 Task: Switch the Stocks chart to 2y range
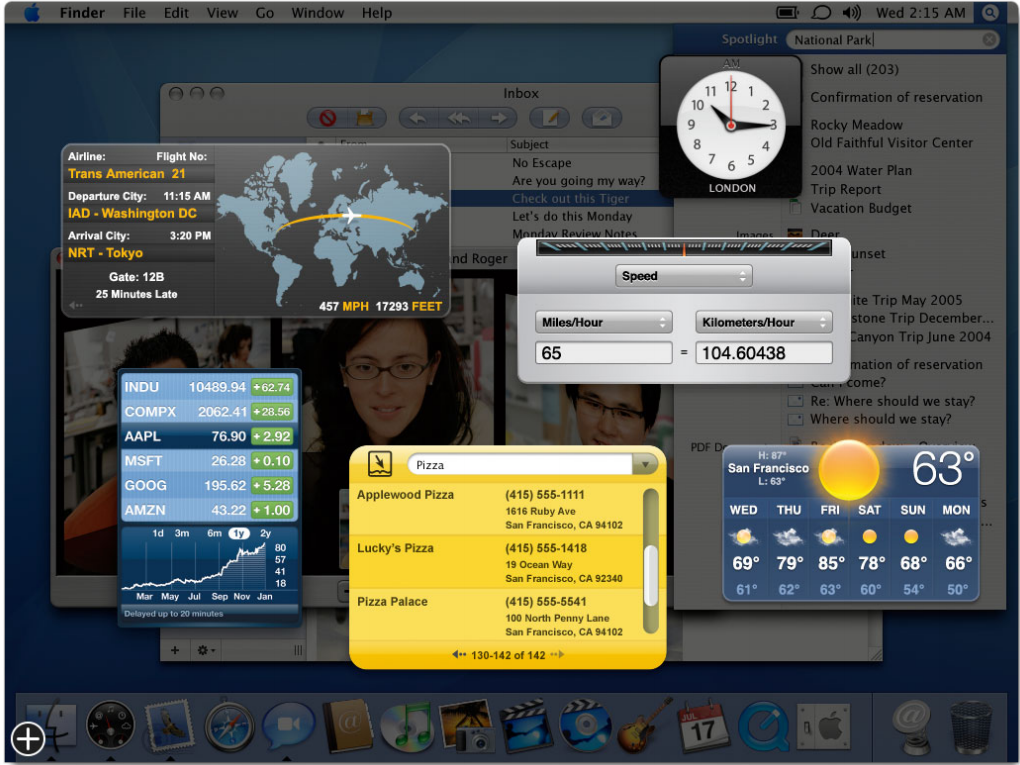[x=266, y=533]
